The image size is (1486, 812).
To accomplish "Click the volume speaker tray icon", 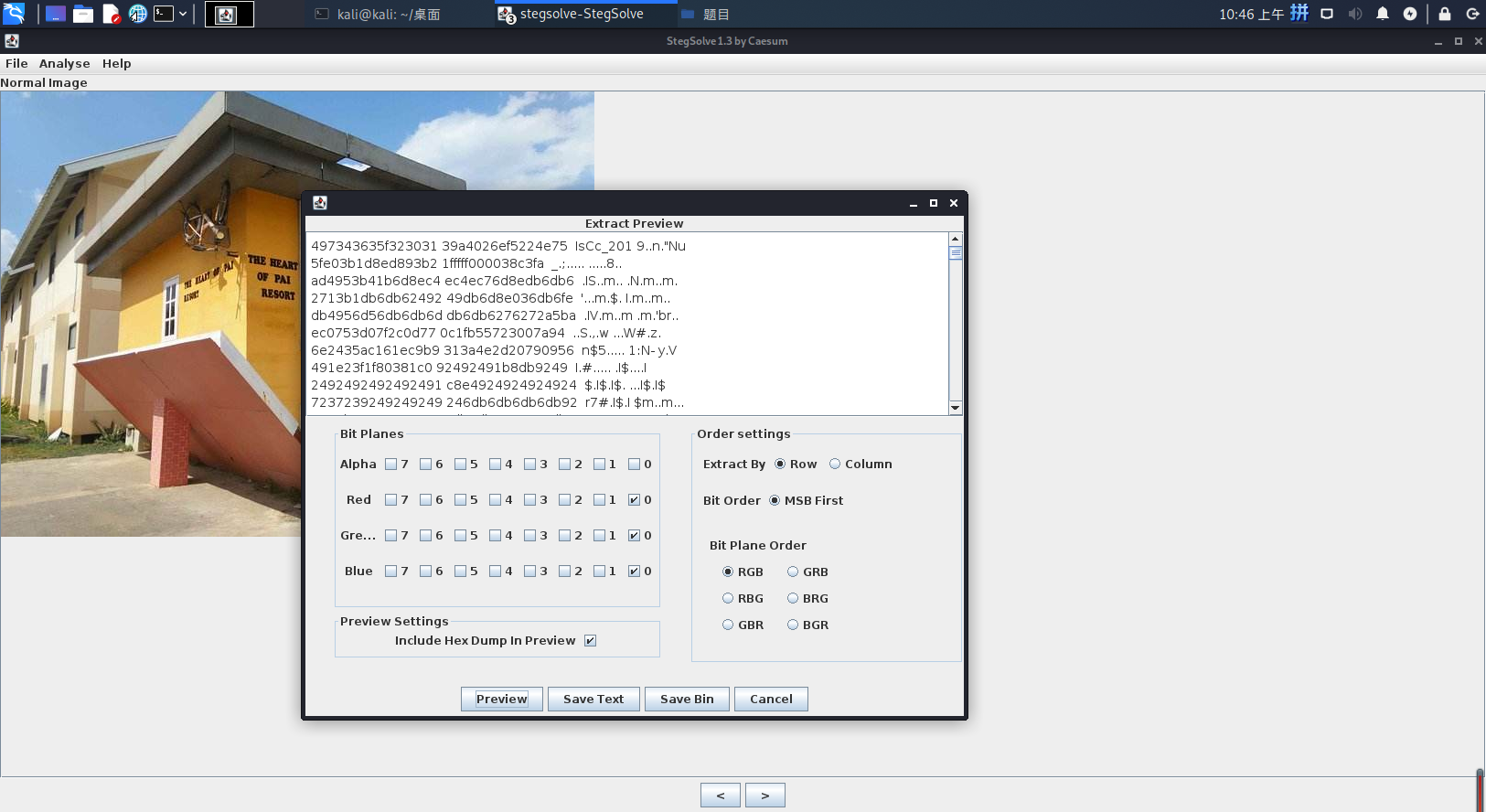I will tap(1355, 14).
